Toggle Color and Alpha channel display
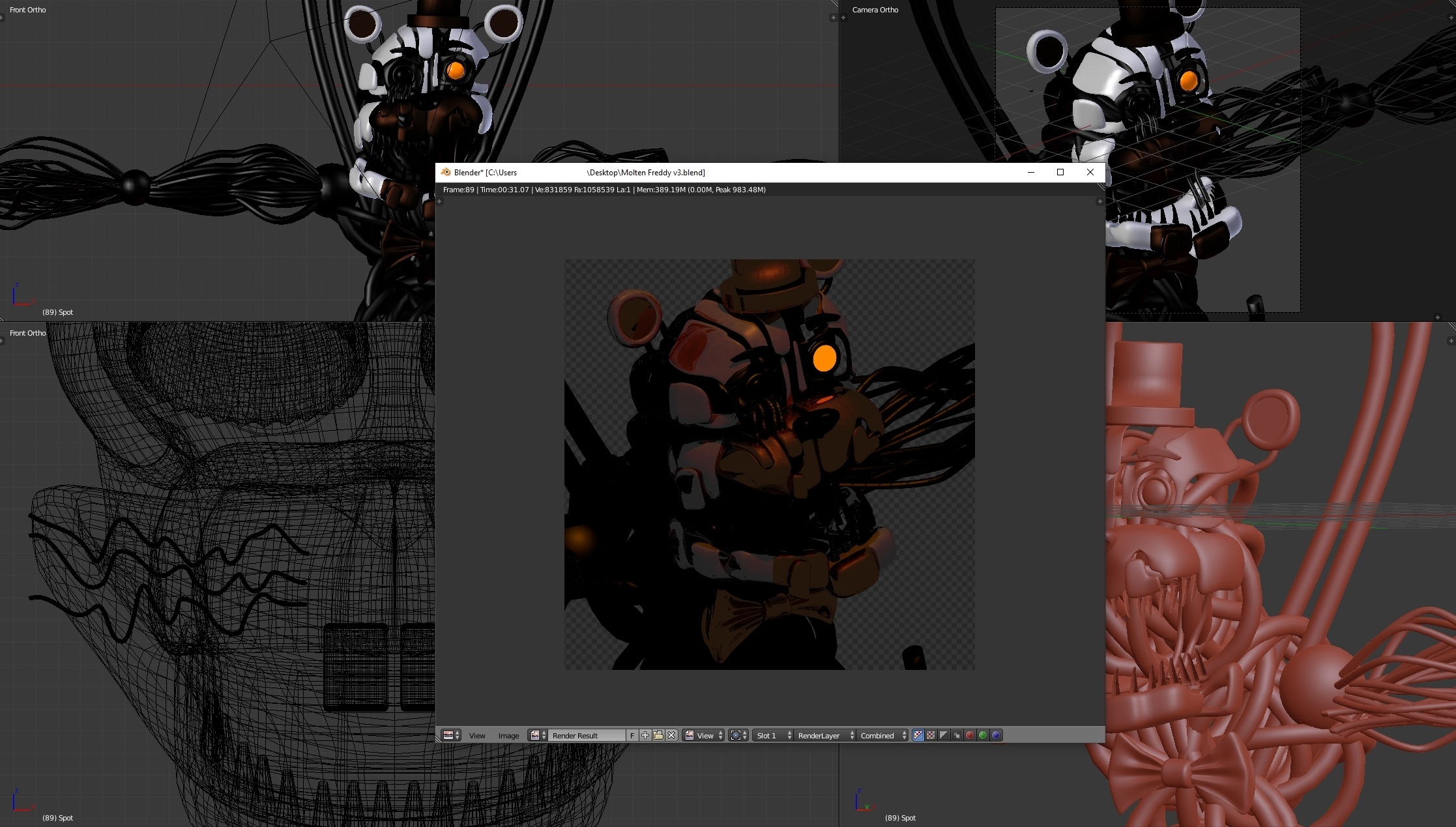Screen dimensions: 1456x827 pyautogui.click(x=918, y=735)
